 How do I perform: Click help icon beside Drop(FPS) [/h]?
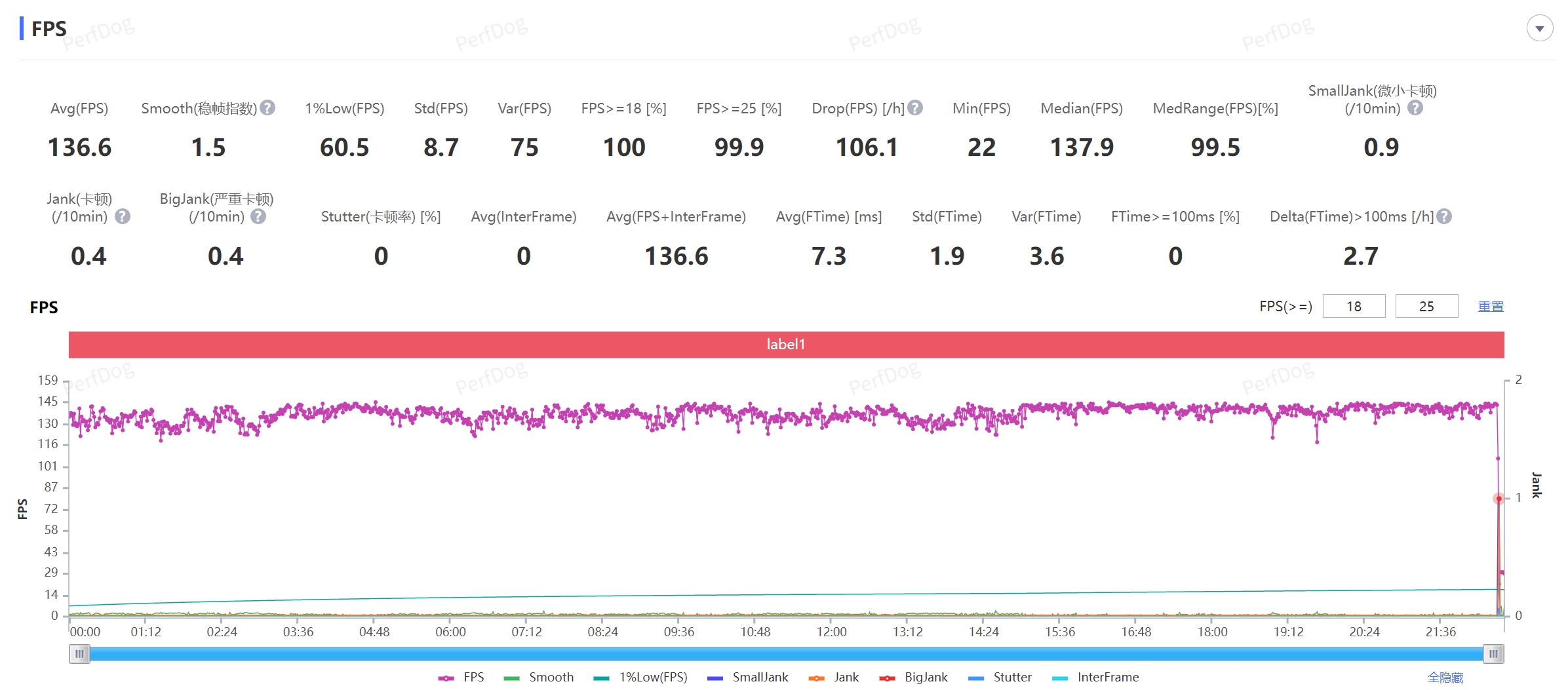916,108
